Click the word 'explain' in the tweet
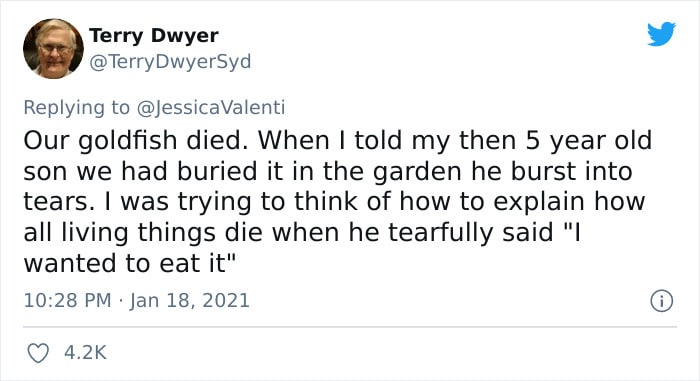700x381 pixels. (x=539, y=203)
